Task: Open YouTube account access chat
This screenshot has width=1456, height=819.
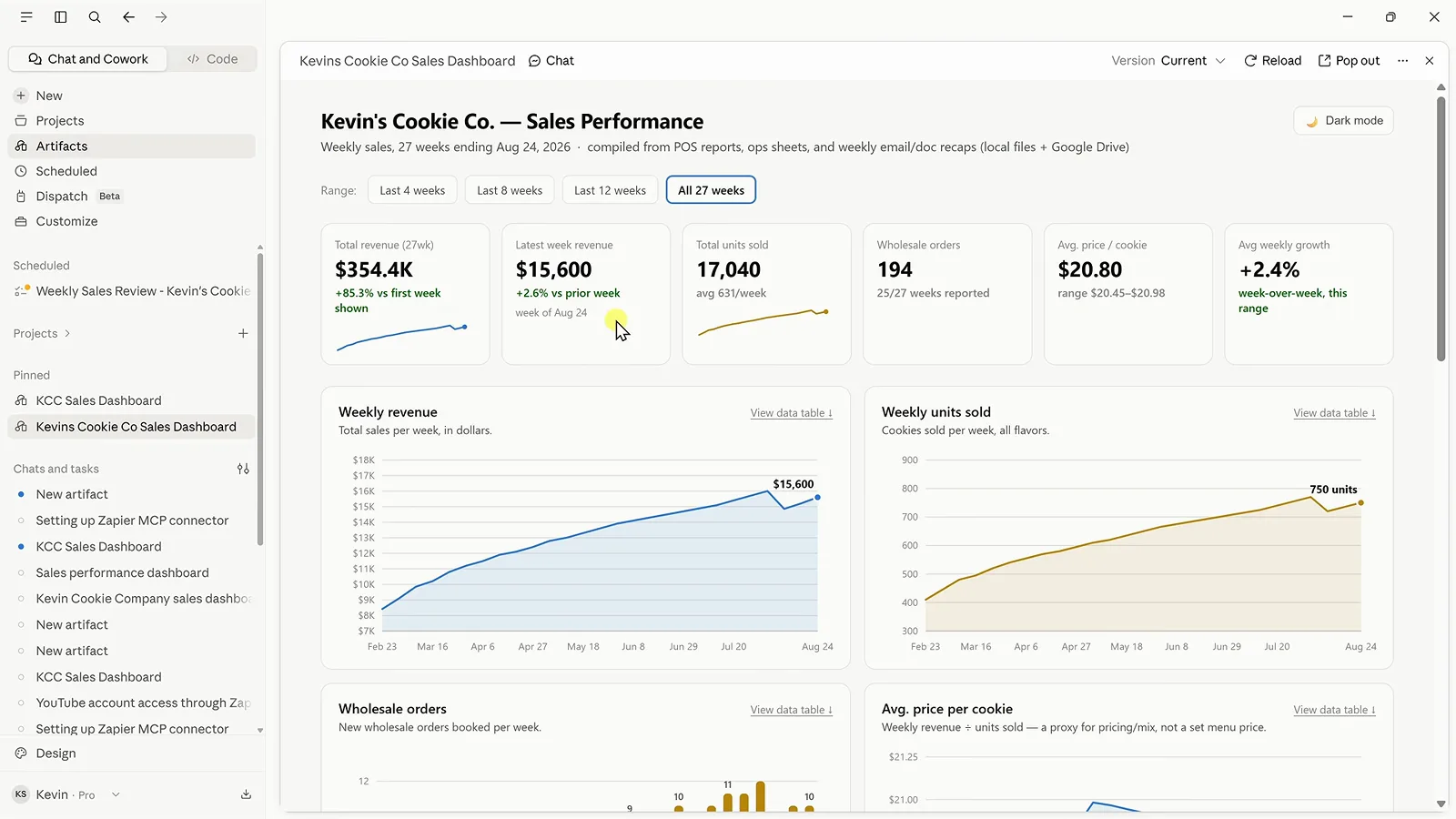Action: coord(131,703)
